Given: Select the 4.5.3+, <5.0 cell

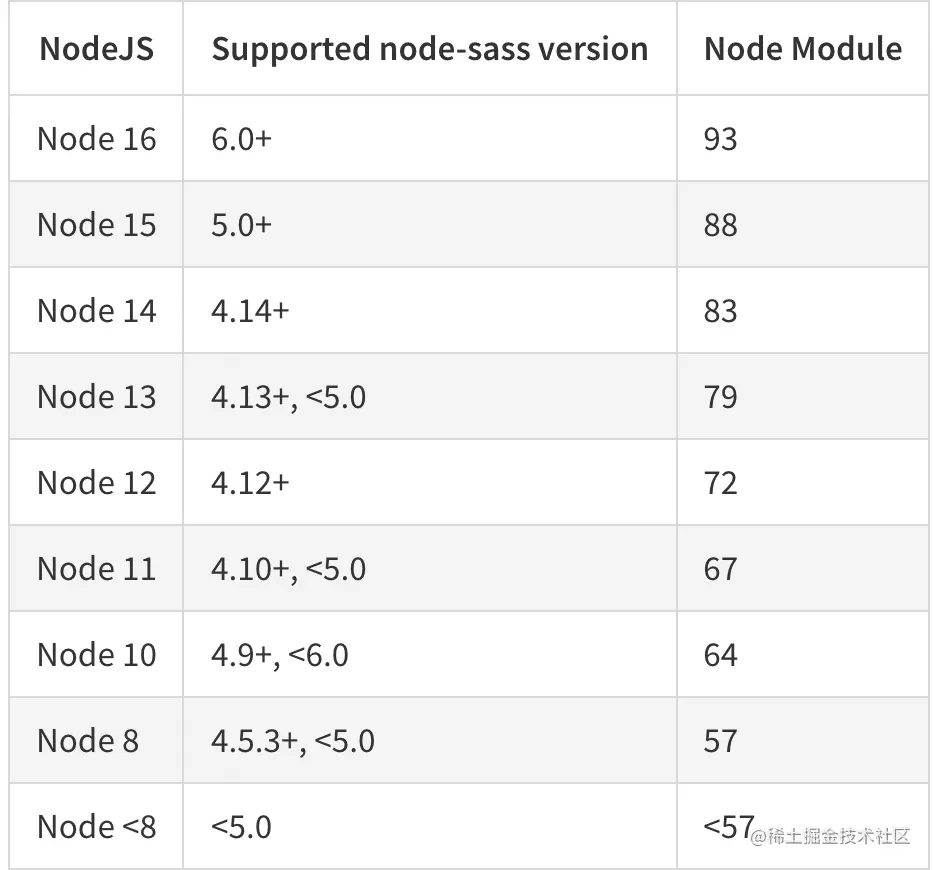Looking at the screenshot, I should click(x=293, y=741).
